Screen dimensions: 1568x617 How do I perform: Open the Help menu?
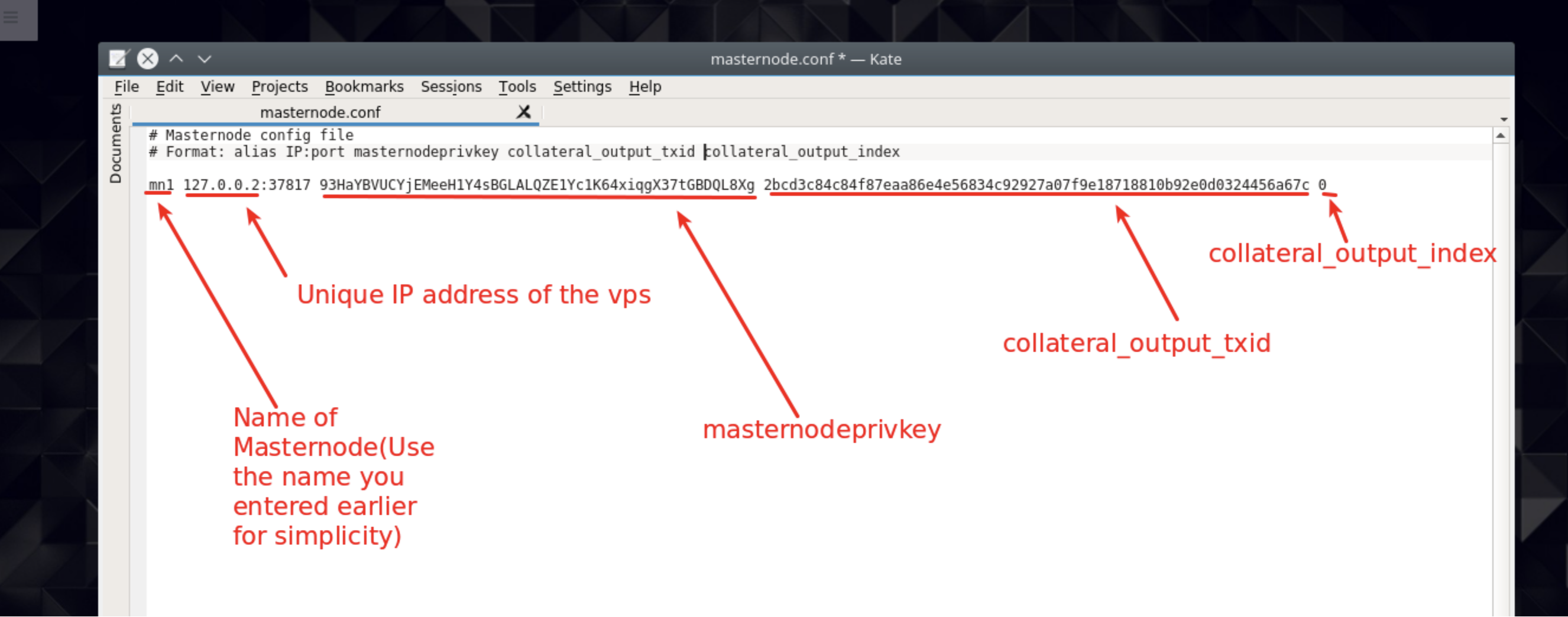point(645,87)
